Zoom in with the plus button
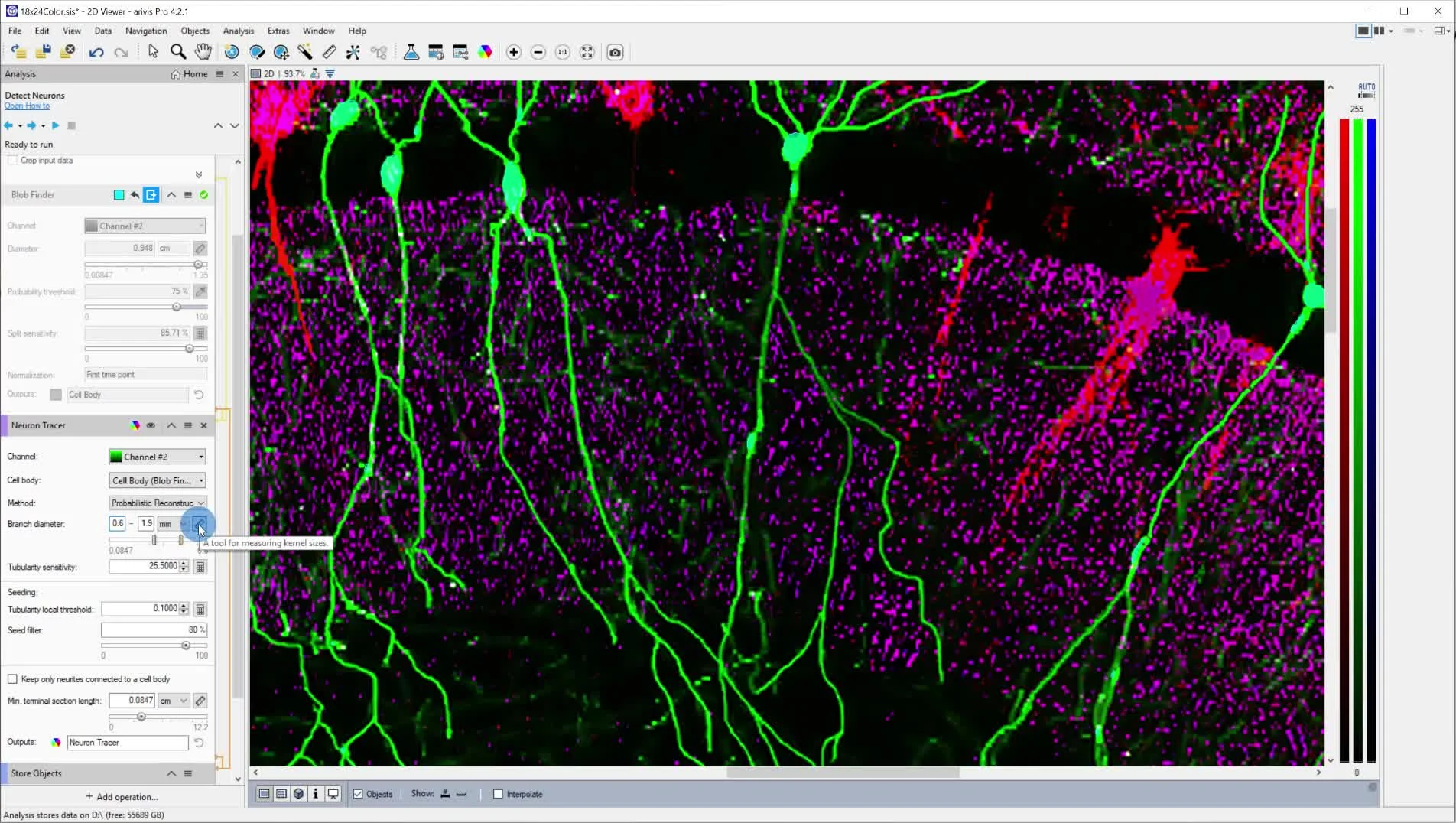Viewport: 1456px width, 823px height. click(514, 52)
